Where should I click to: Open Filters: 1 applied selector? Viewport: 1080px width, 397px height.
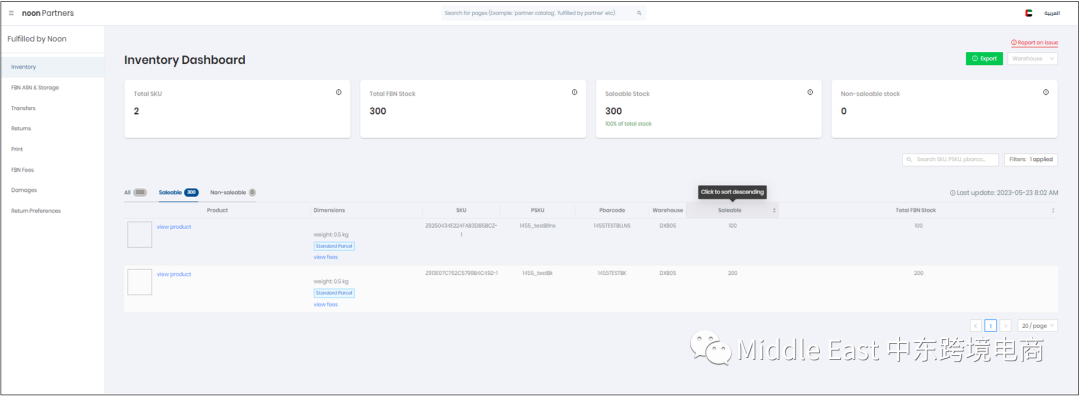1031,159
